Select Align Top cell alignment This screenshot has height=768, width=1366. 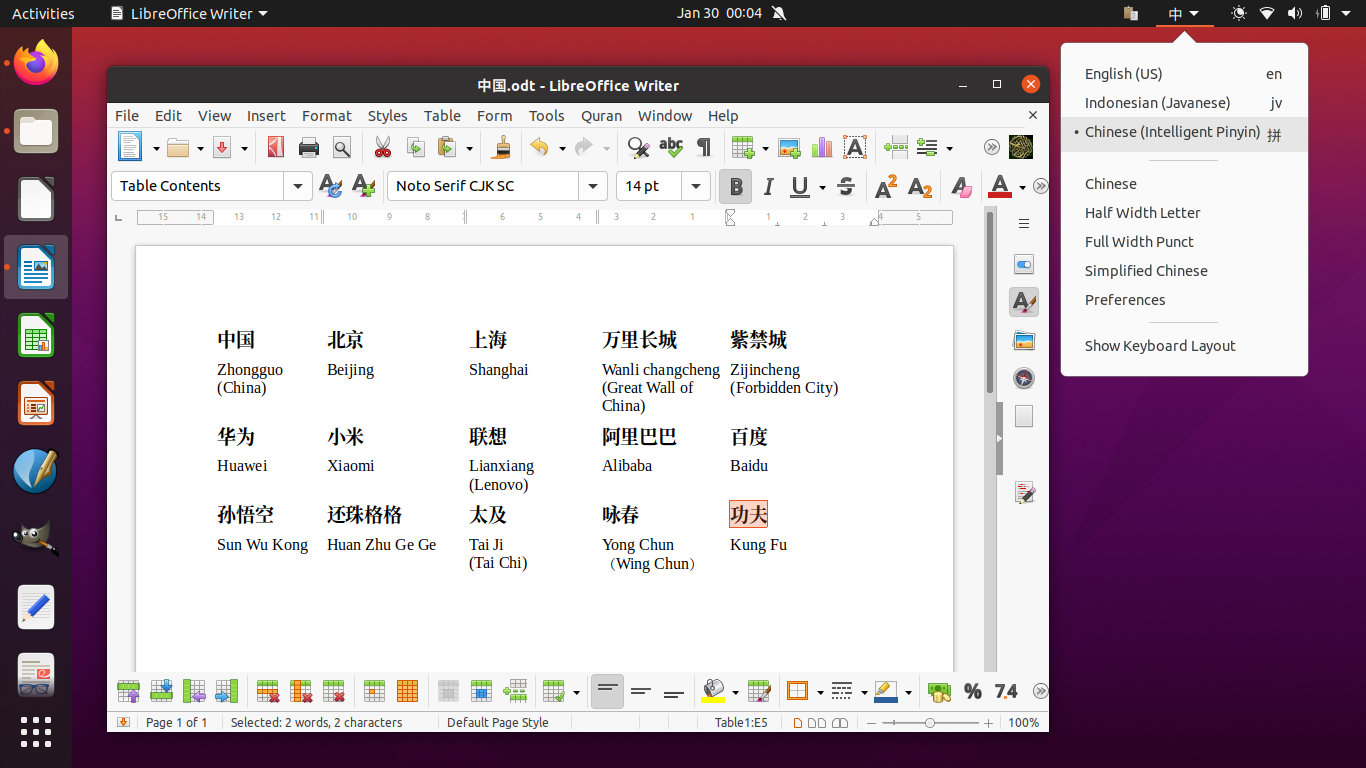pos(607,691)
